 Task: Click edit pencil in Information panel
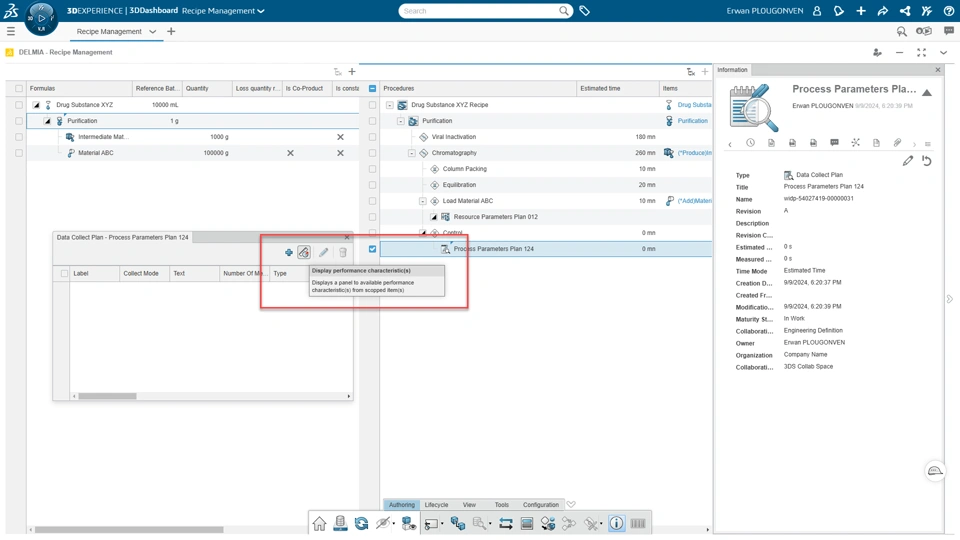[x=908, y=160]
